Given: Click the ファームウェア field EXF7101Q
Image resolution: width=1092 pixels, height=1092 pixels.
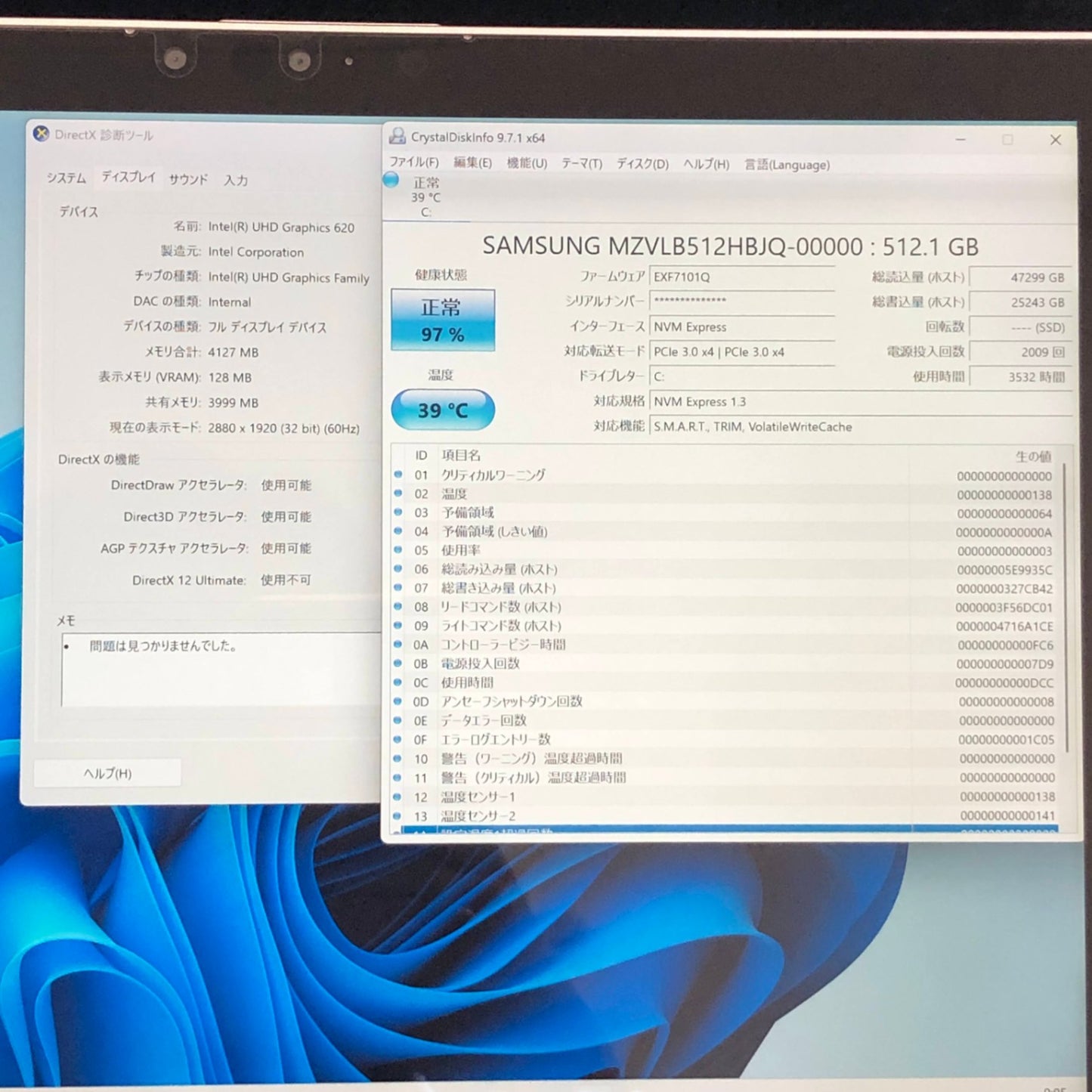Looking at the screenshot, I should coord(742,277).
